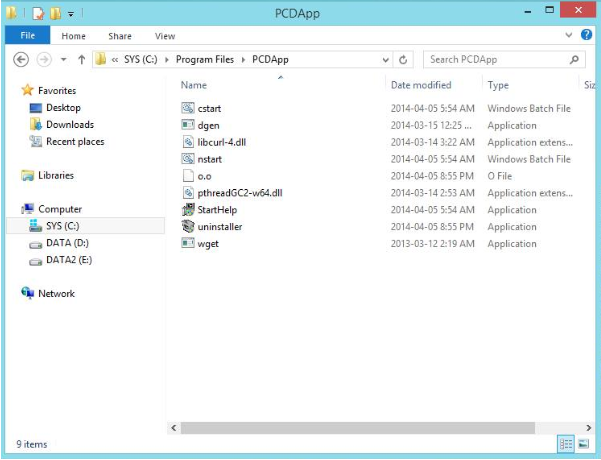Open Downloads in the Favorites list

coord(69,125)
